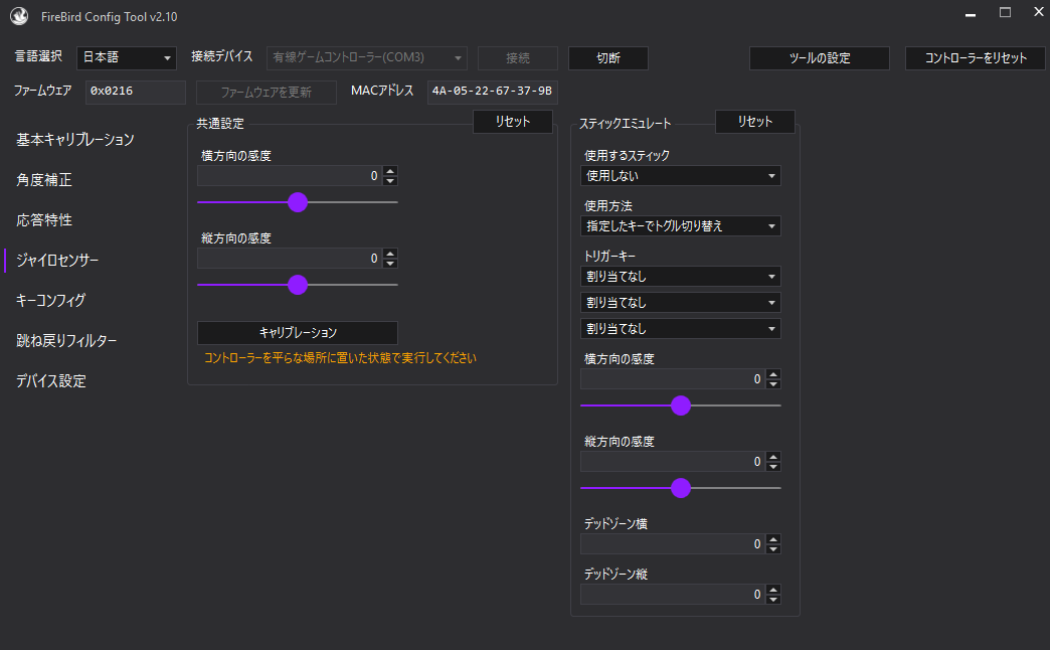Click the デッドゾーン縦 value field
The height and width of the screenshot is (650, 1050).
[x=672, y=594]
